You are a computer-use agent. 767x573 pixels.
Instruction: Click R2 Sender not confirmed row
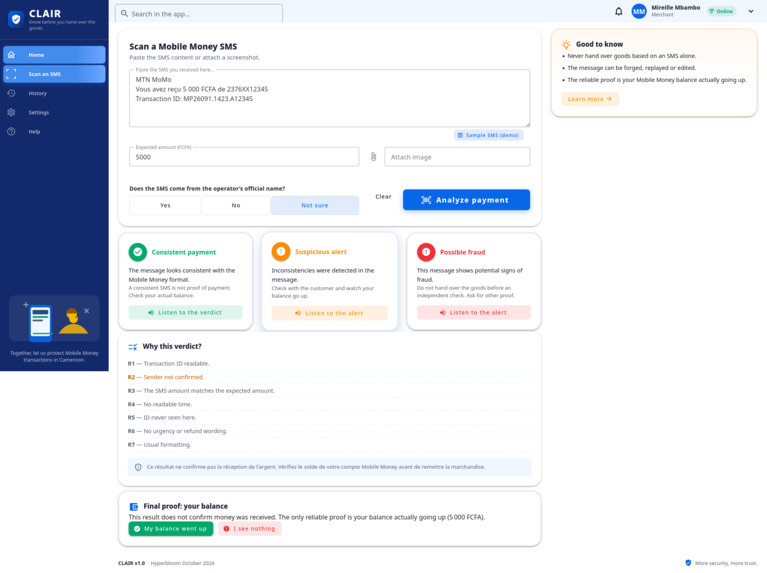329,377
